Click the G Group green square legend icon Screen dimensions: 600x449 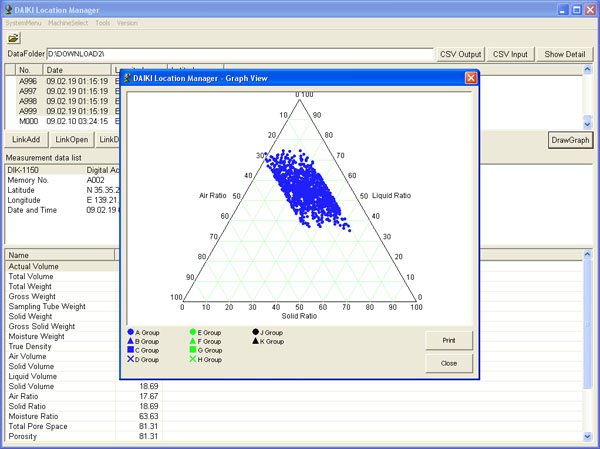193,350
